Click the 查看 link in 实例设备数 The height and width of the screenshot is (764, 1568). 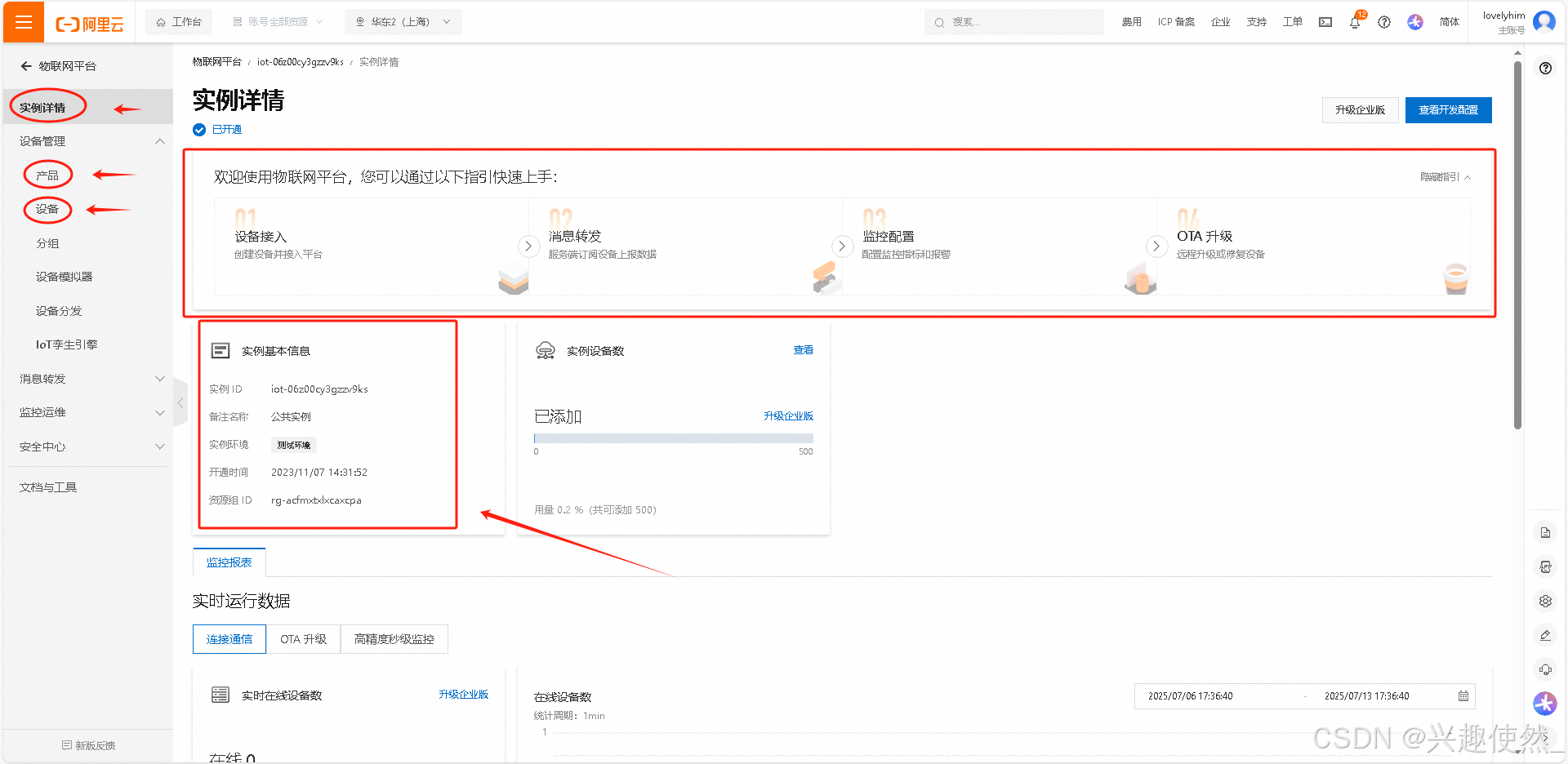pyautogui.click(x=803, y=350)
